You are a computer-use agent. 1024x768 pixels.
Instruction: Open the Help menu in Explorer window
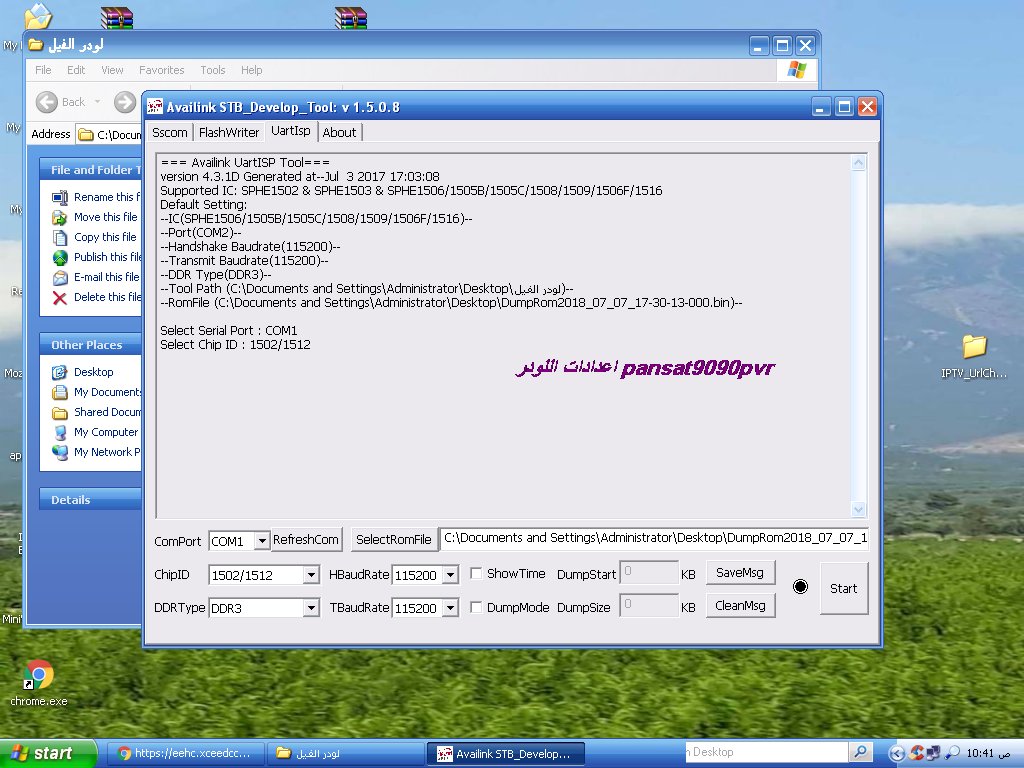pyautogui.click(x=251, y=70)
